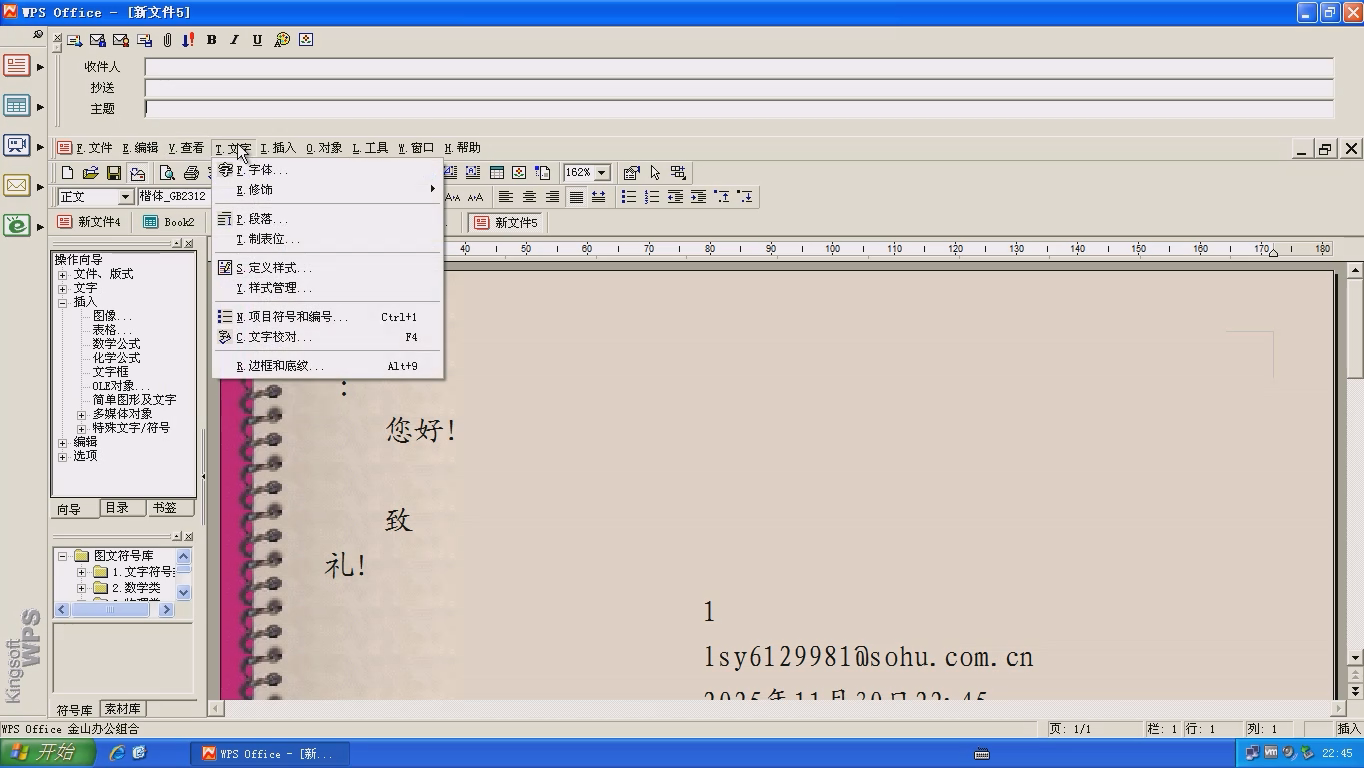Click the Print icon in the toolbar
This screenshot has width=1364, height=768.
(x=191, y=173)
